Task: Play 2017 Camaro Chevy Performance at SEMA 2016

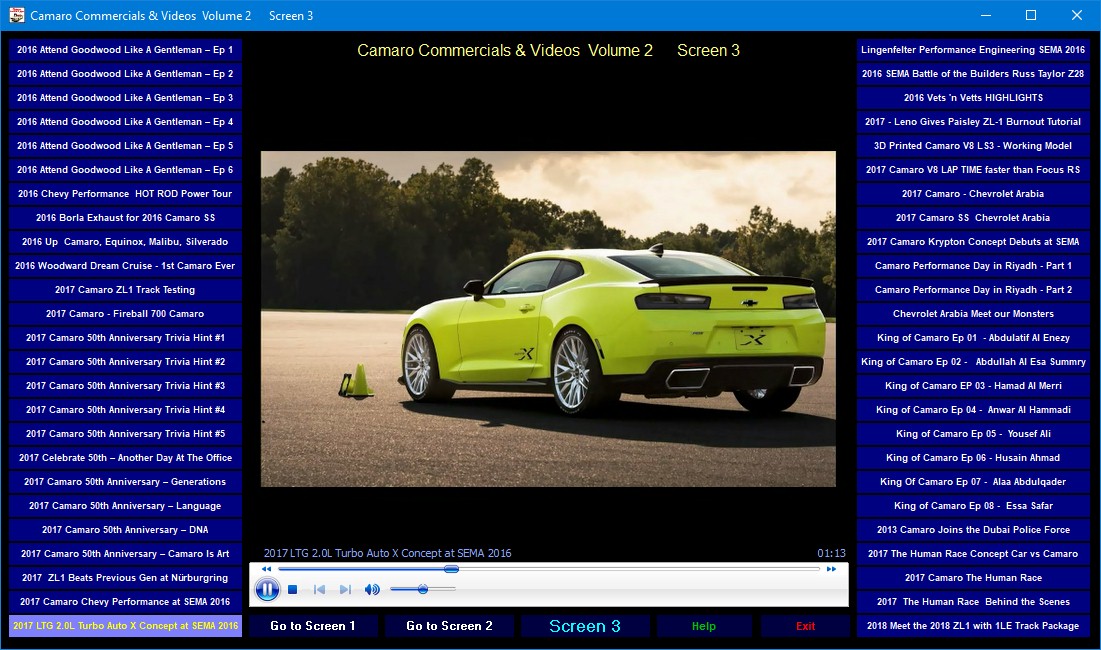Action: pos(125,602)
